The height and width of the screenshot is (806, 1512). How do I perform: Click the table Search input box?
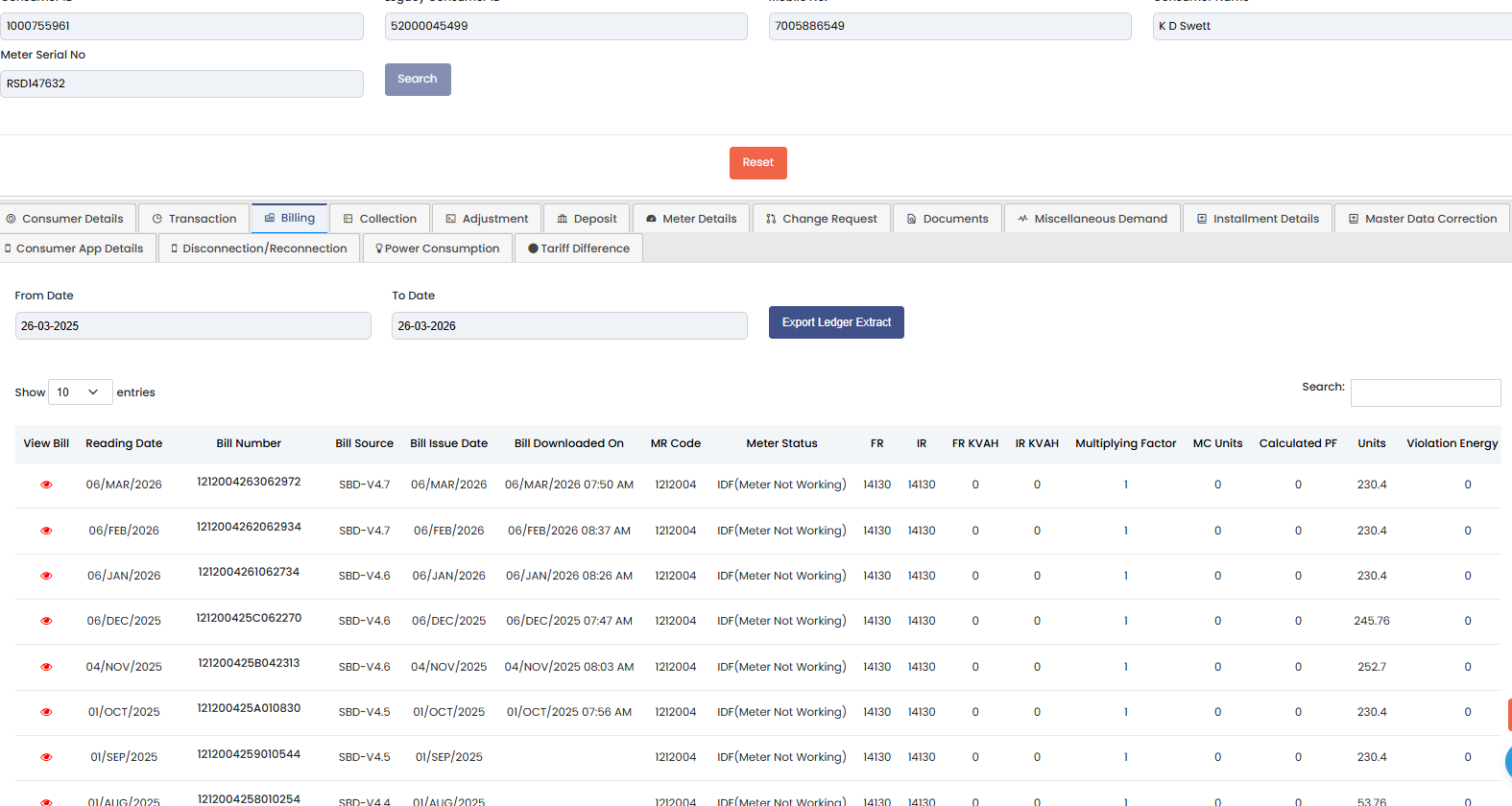point(1425,392)
